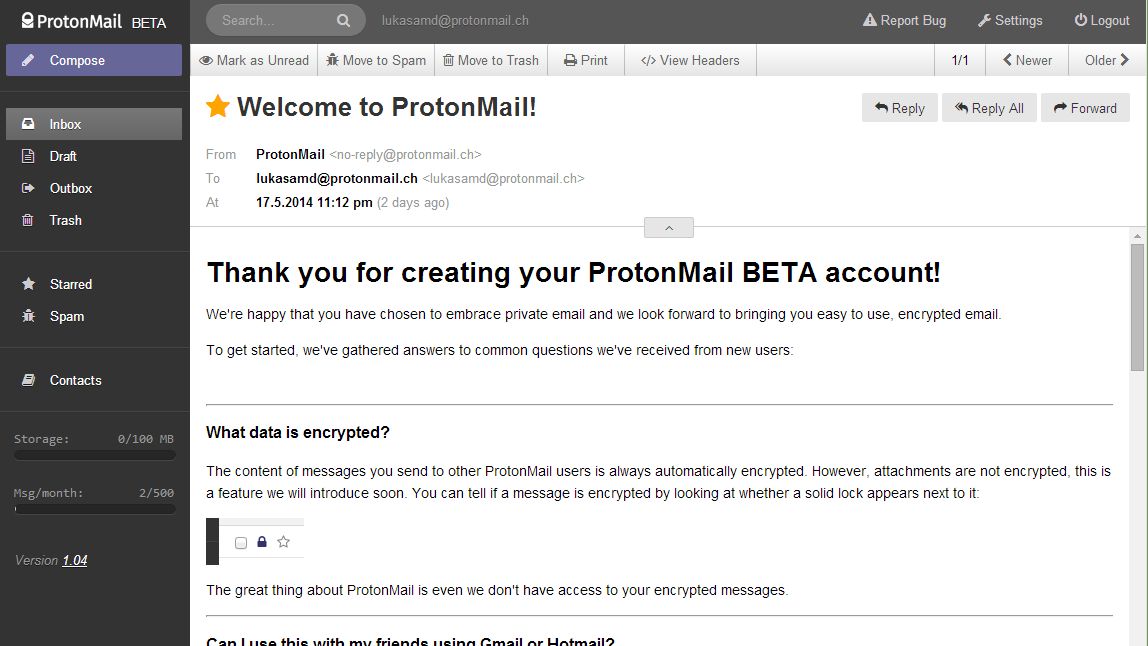Open the Contacts page
The image size is (1148, 646).
pos(75,380)
